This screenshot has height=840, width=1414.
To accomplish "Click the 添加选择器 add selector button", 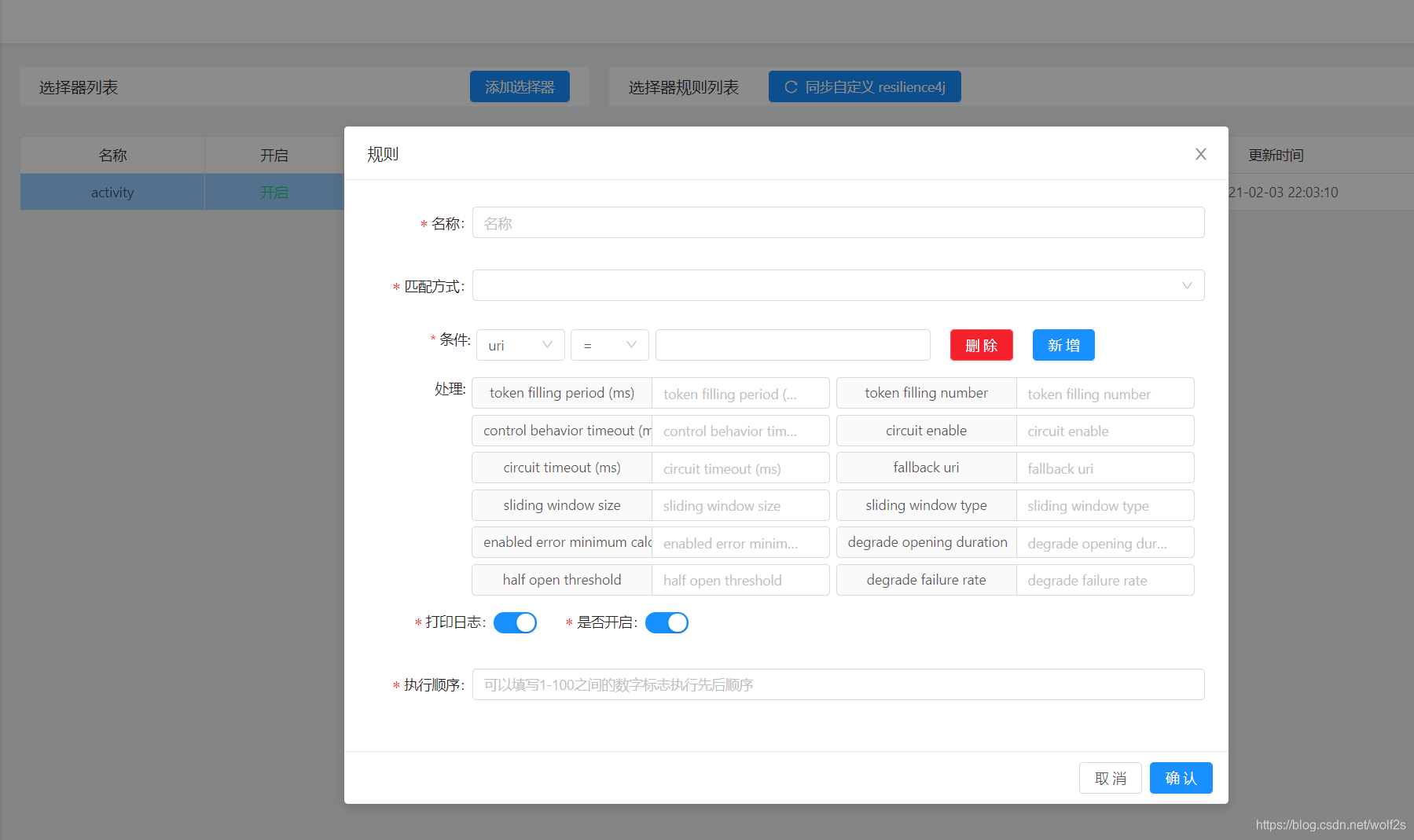I will pyautogui.click(x=520, y=86).
